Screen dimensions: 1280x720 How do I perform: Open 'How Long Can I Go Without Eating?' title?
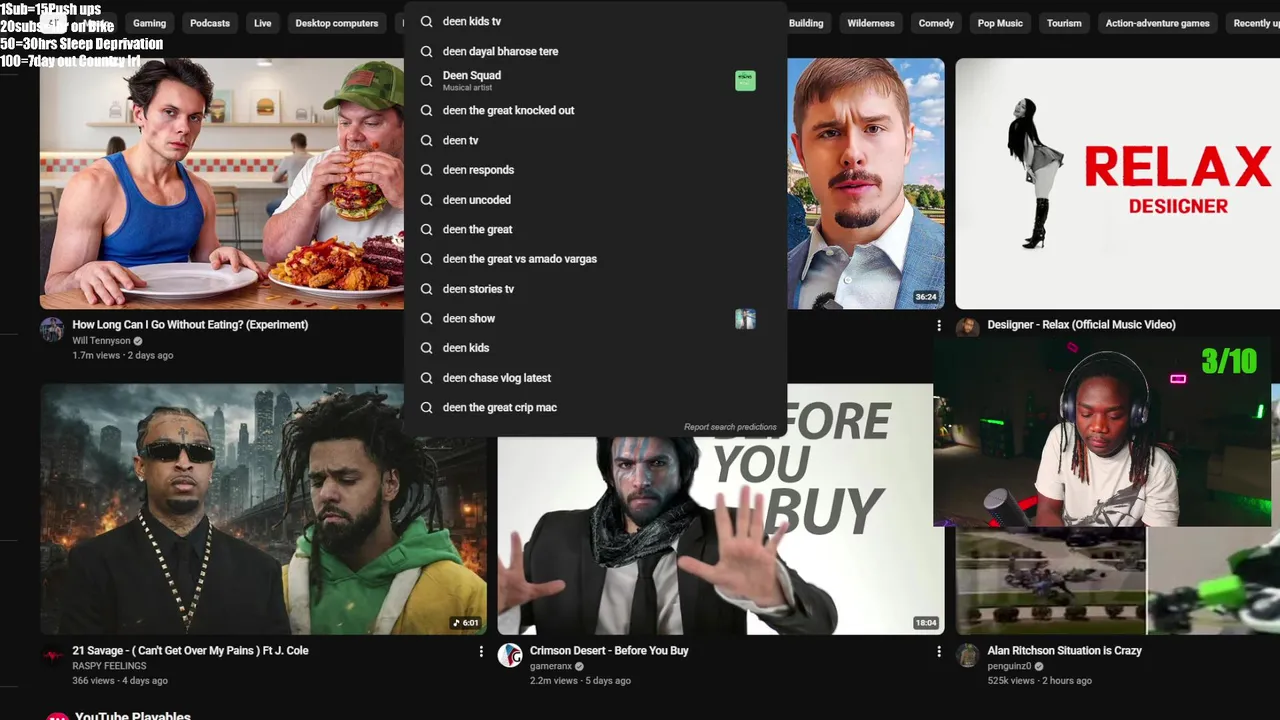pos(190,325)
